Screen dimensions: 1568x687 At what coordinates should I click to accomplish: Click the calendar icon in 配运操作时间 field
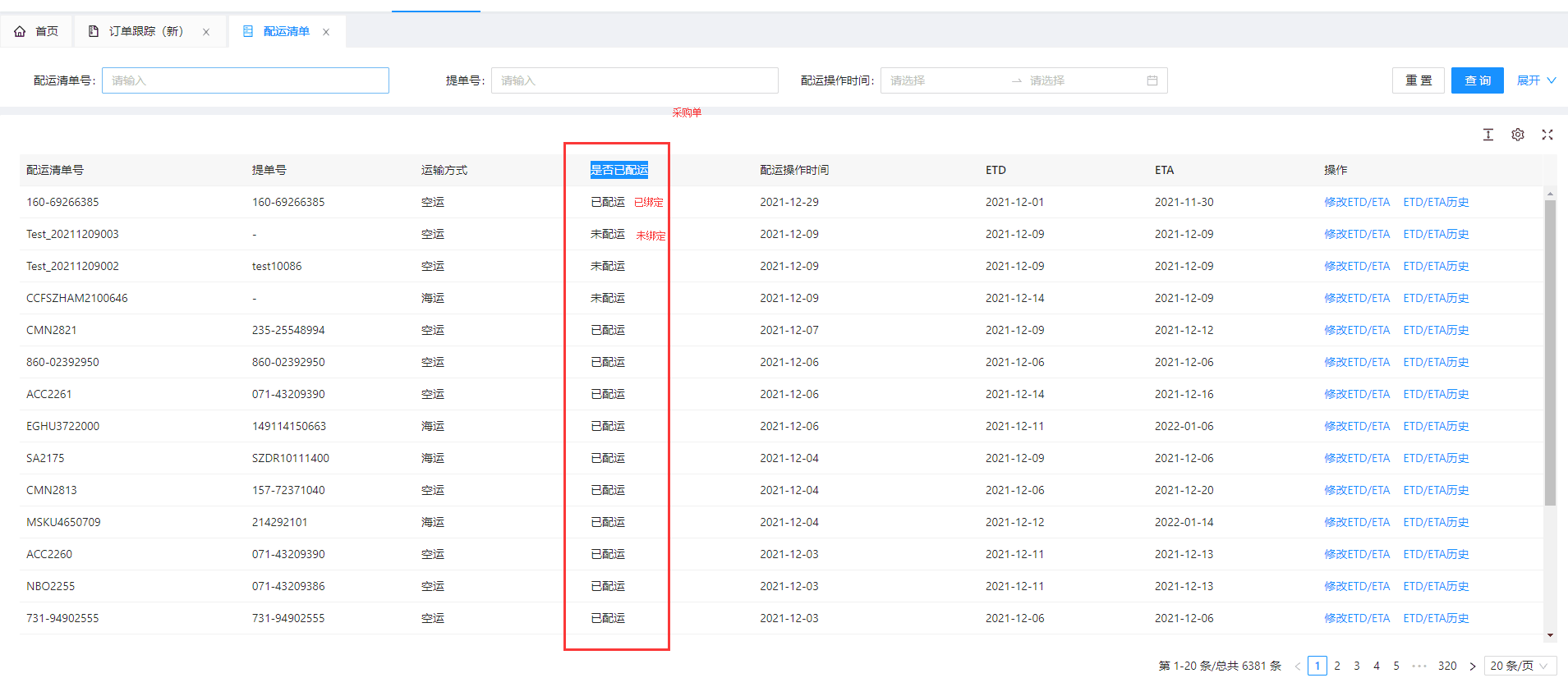coord(1152,80)
